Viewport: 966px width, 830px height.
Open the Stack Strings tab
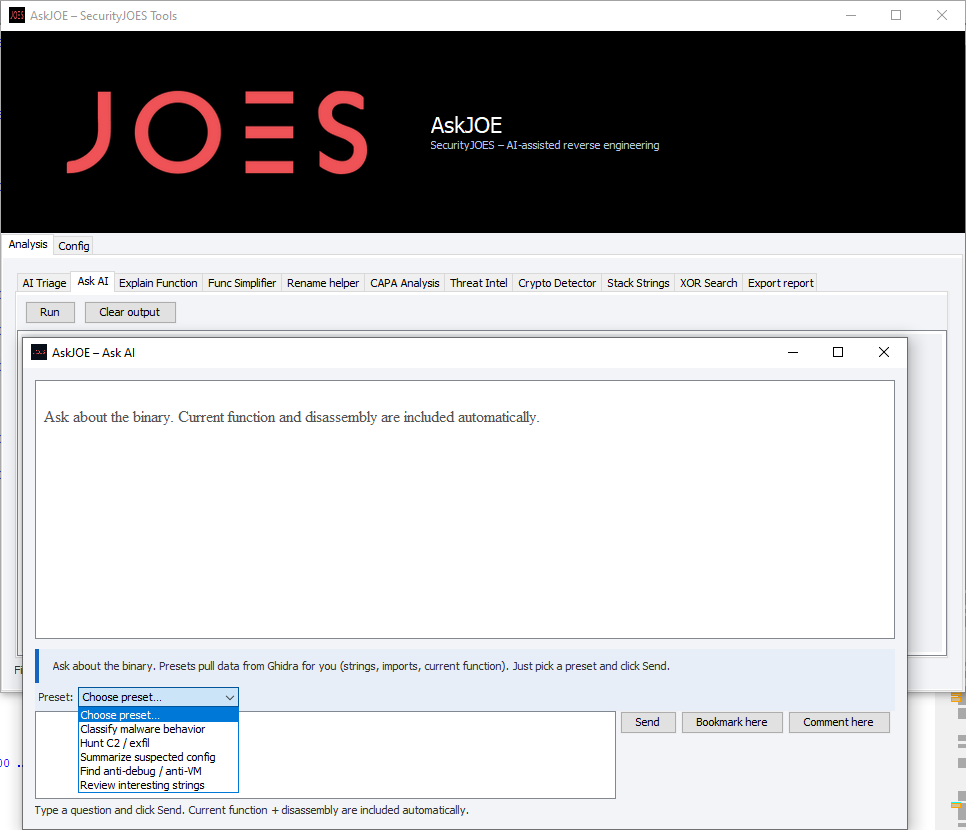638,283
